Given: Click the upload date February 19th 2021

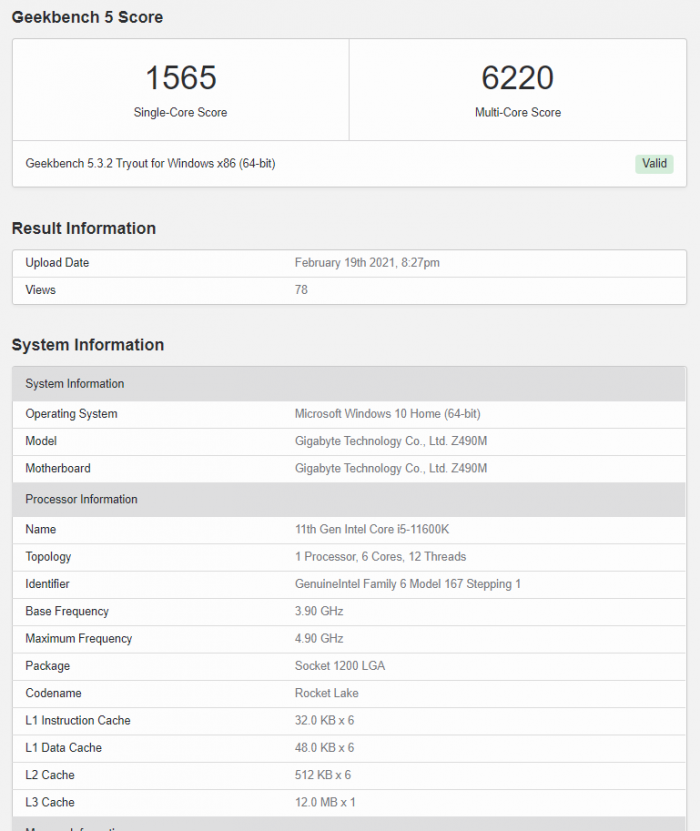Looking at the screenshot, I should (x=367, y=263).
